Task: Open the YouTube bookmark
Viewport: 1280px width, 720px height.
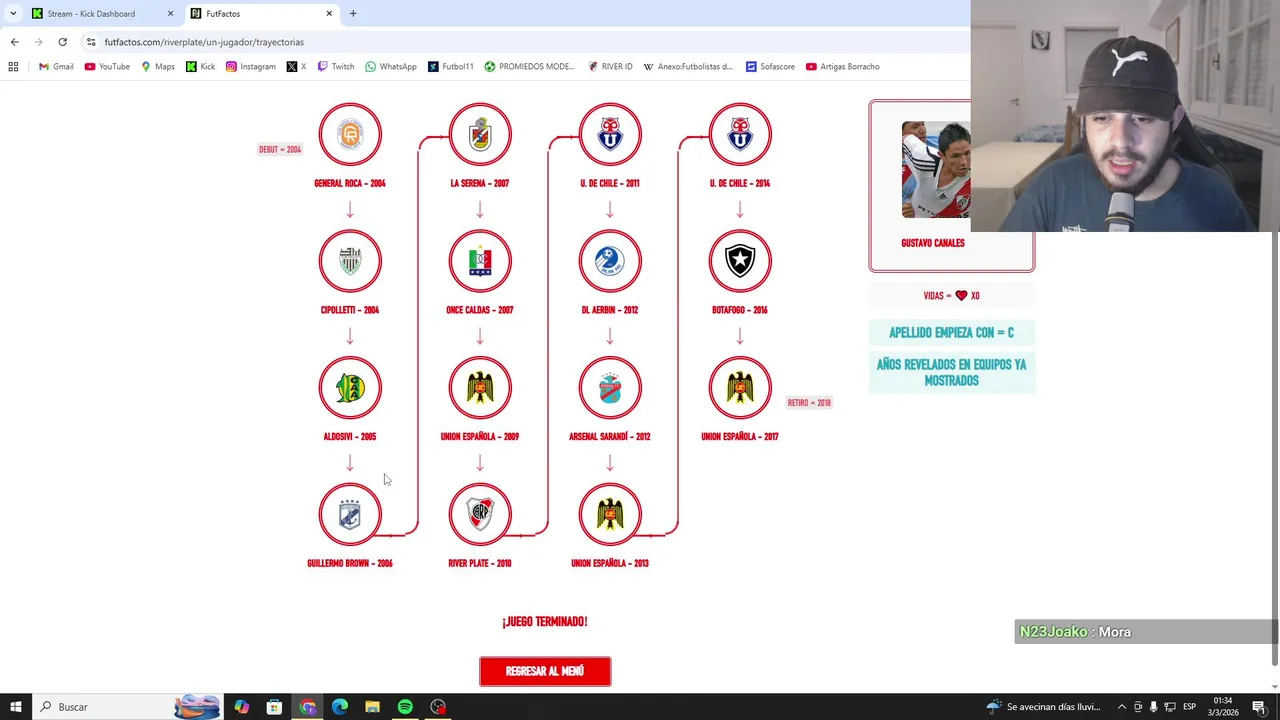Action: [x=107, y=67]
